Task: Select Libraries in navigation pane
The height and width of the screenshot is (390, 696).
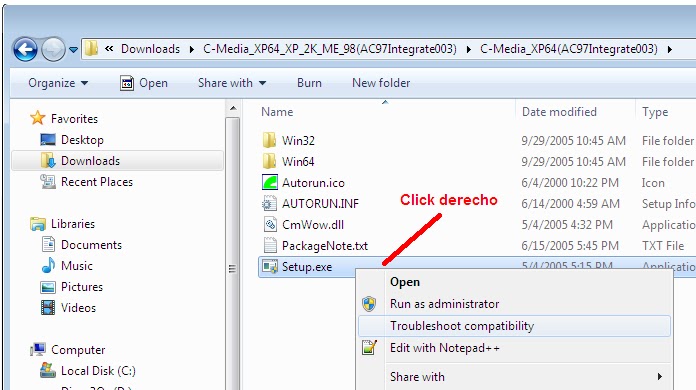Action: point(73,224)
